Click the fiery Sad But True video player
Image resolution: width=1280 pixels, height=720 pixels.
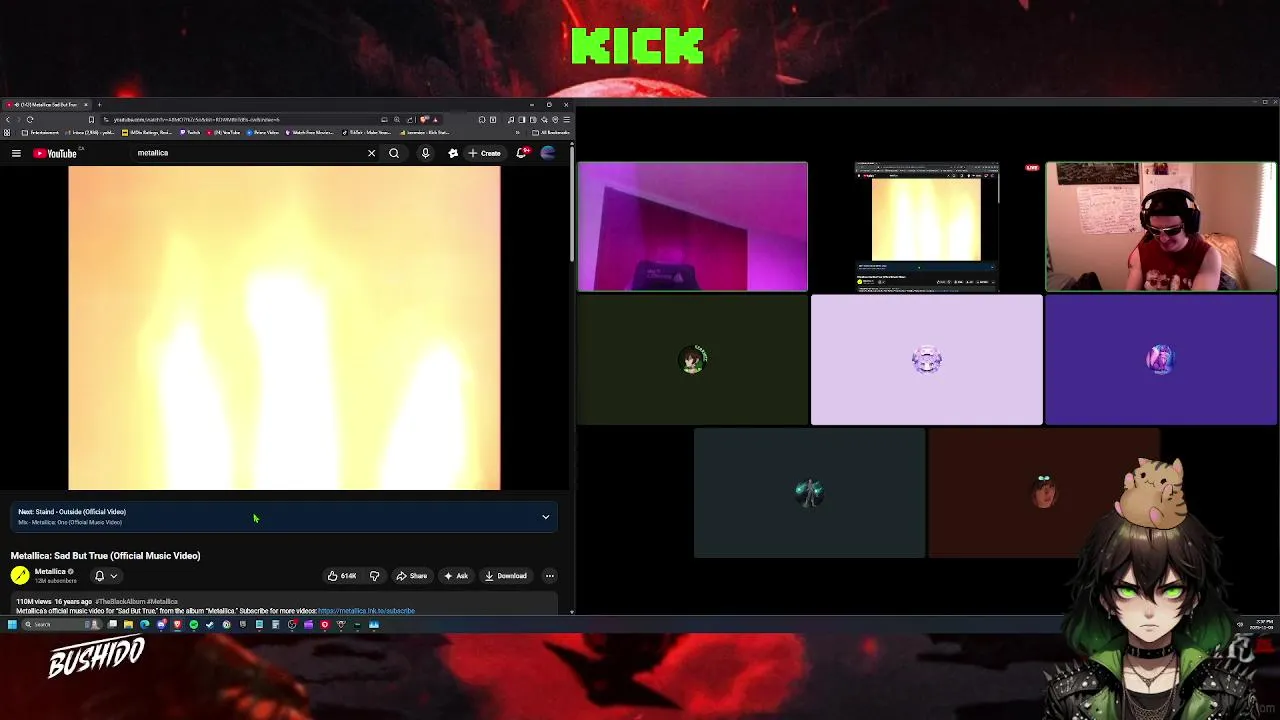[x=284, y=328]
